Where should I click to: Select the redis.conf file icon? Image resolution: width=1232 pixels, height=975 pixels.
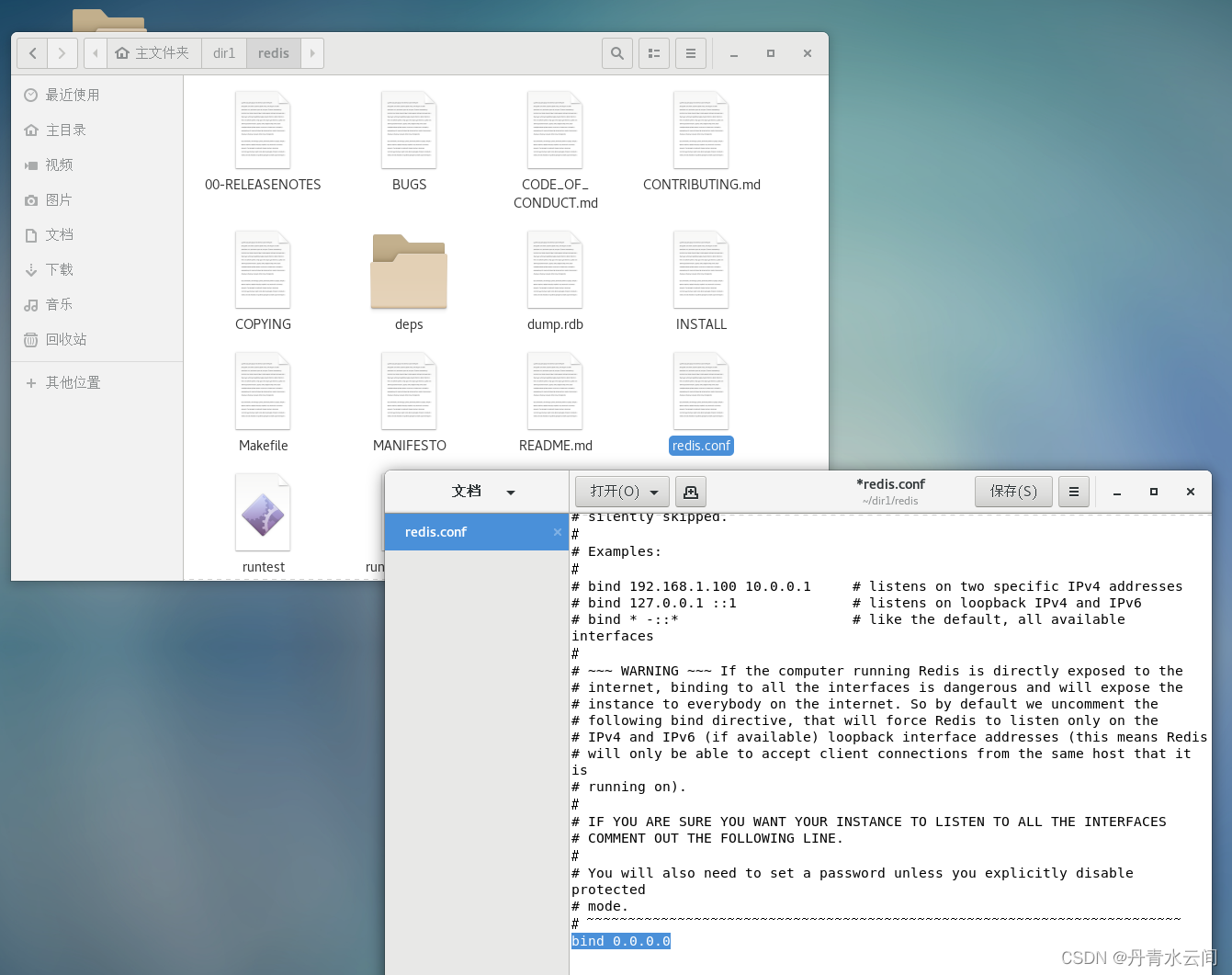tap(701, 391)
